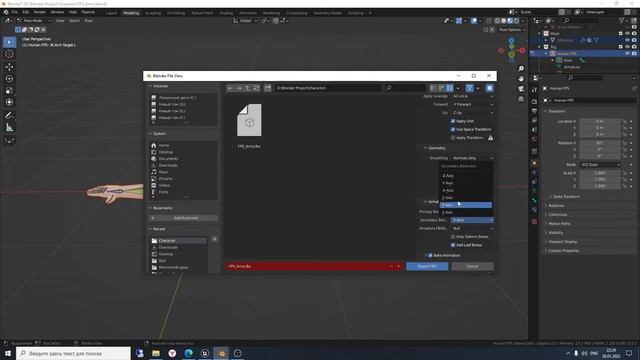Increment filename number with plus button
This screenshot has width=640, height=360.
pyautogui.click(x=399, y=266)
